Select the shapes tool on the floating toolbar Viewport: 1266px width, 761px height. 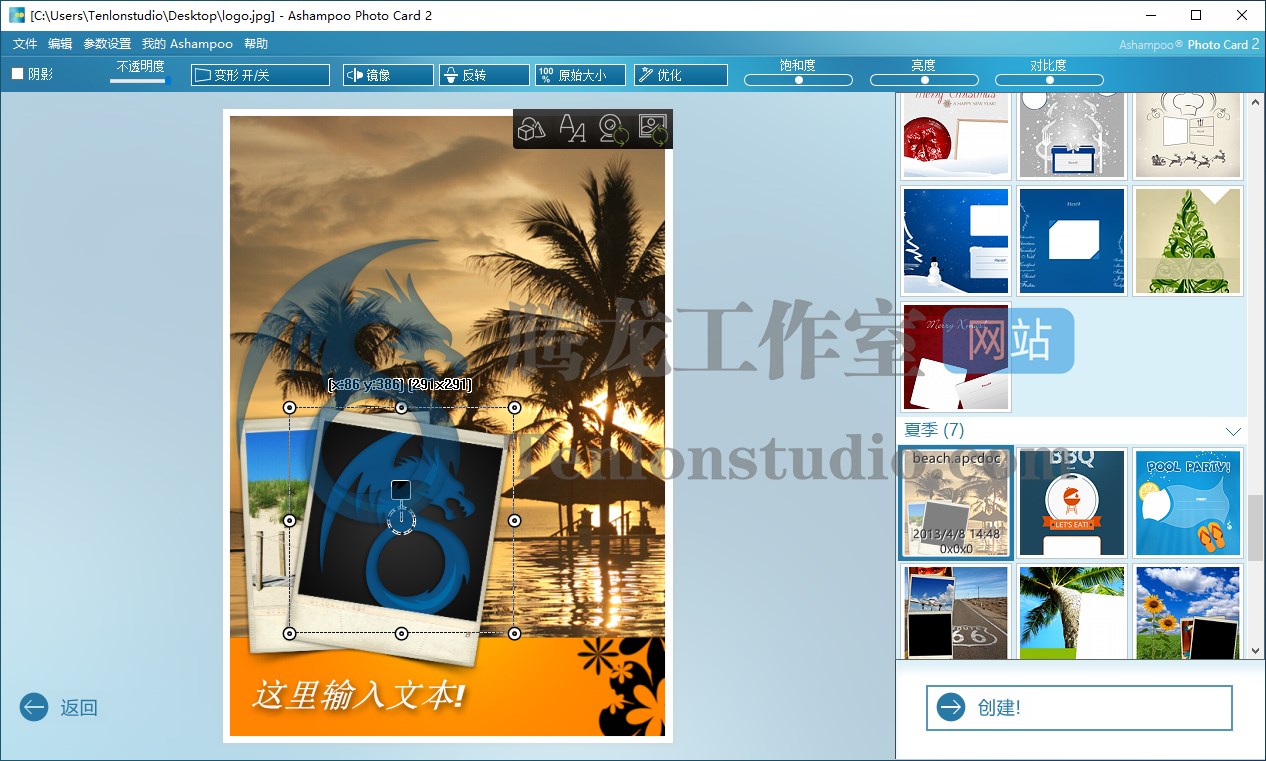(531, 129)
